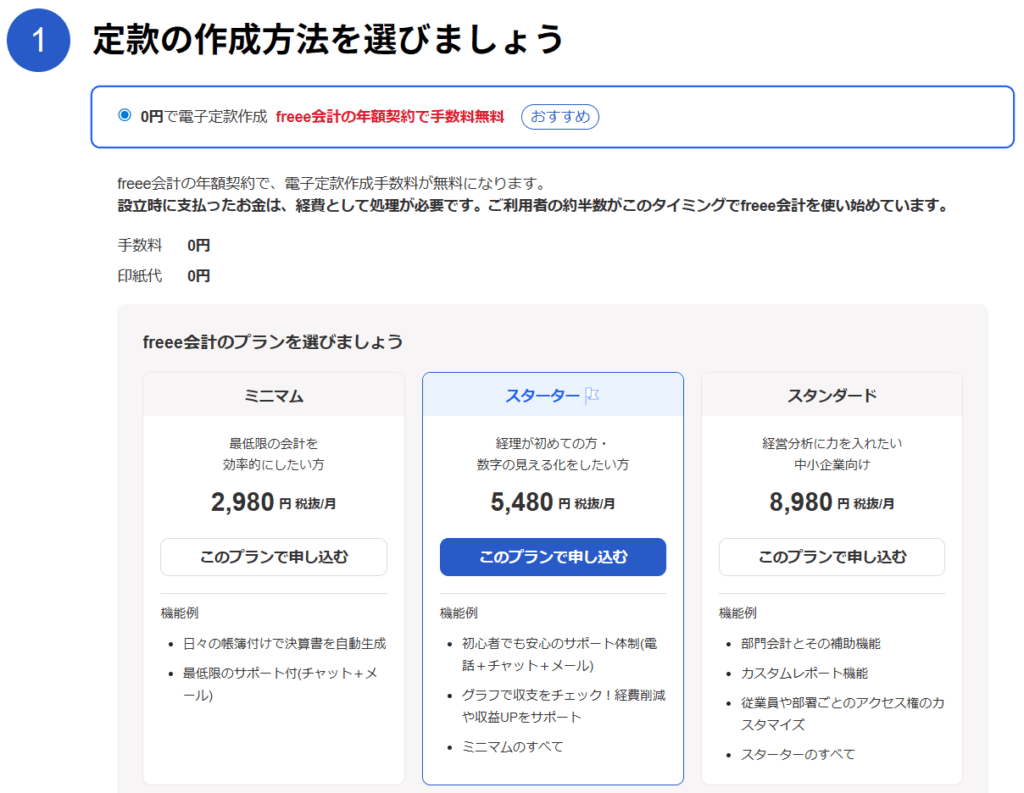Click the freee会計のプランを選びましょう heading
The image size is (1024, 793).
(x=273, y=342)
